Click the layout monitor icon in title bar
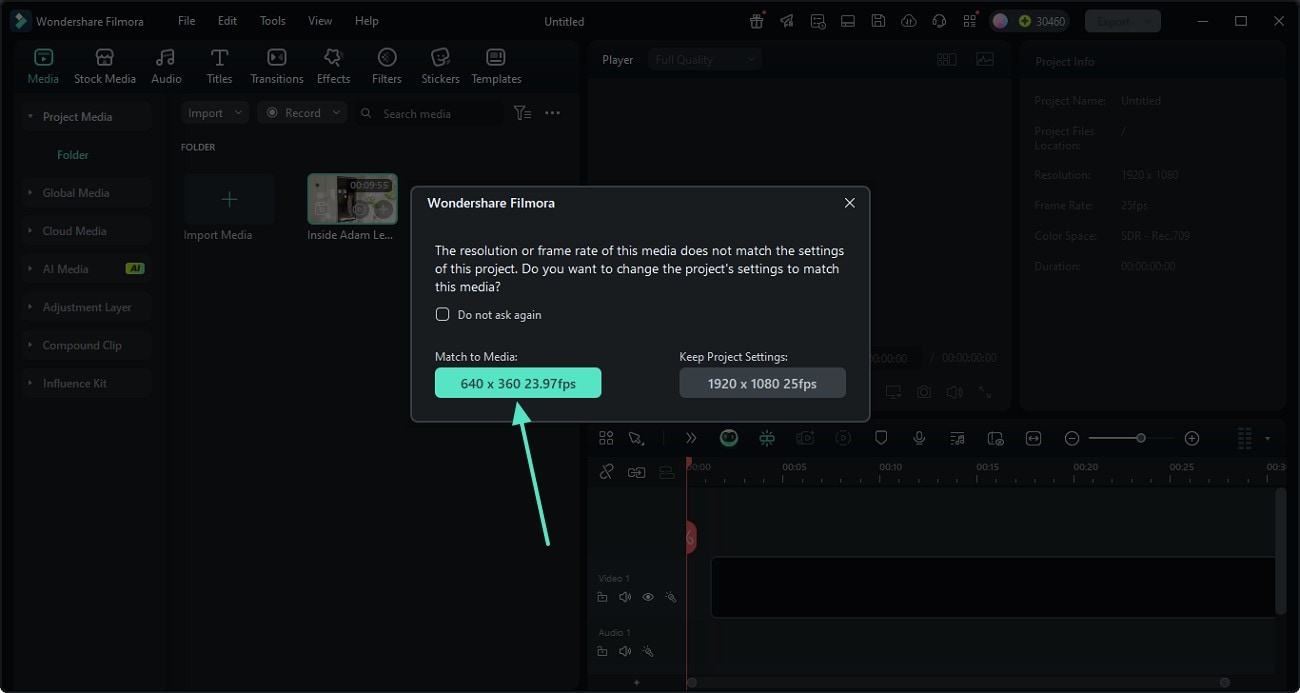This screenshot has height=693, width=1300. tap(848, 21)
